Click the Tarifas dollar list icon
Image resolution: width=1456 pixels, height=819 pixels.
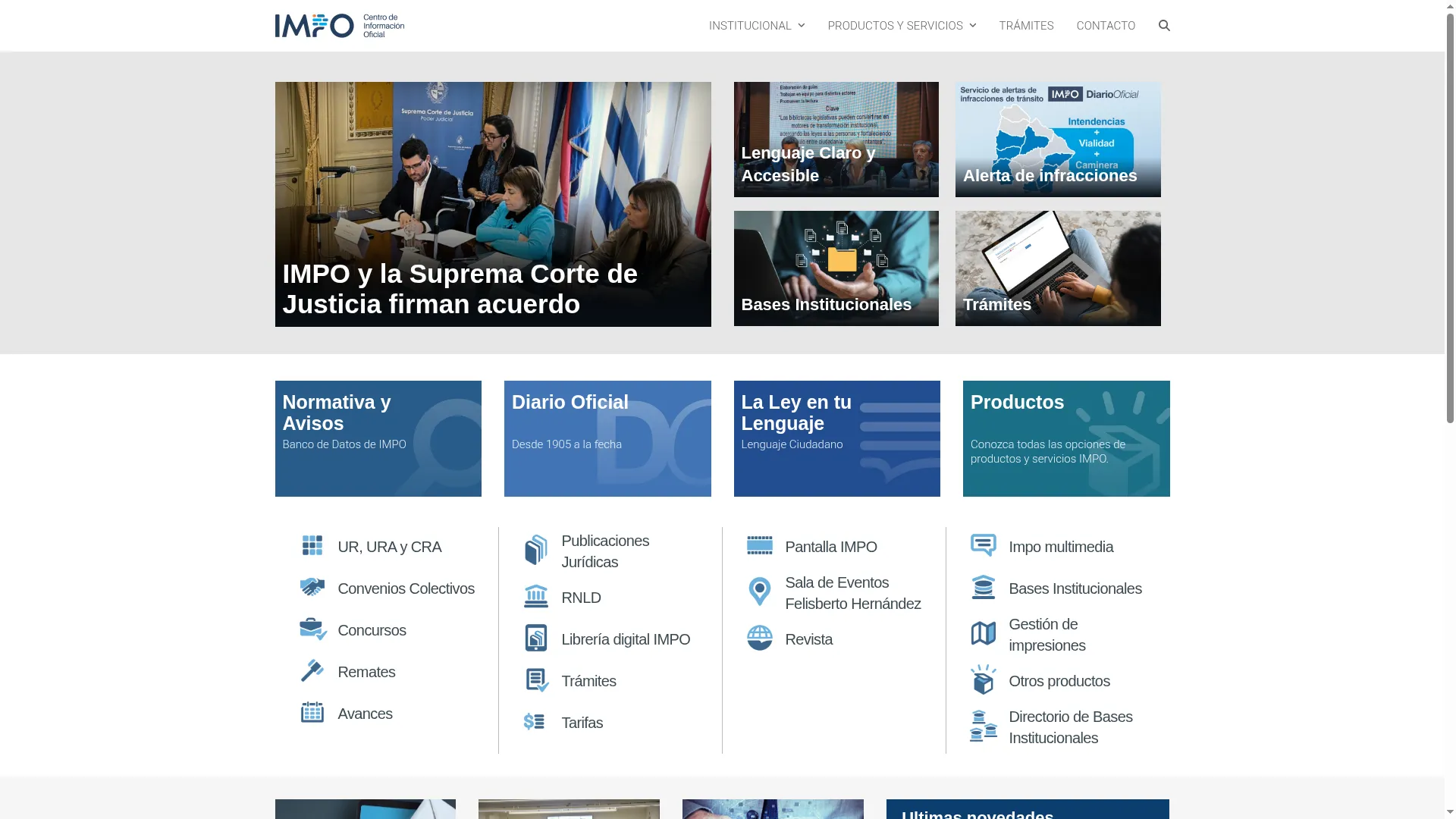click(x=535, y=721)
